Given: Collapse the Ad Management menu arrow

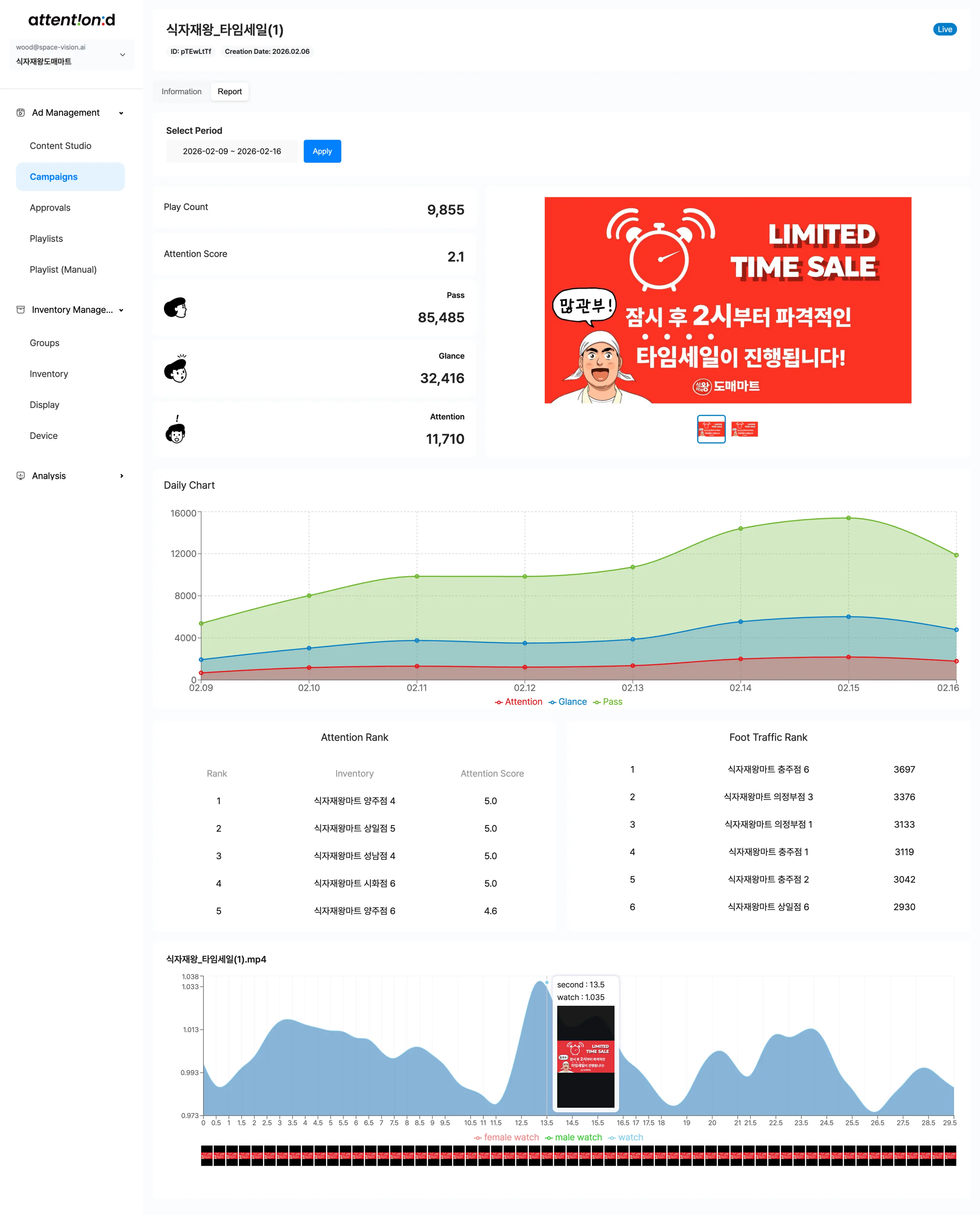Looking at the screenshot, I should (x=121, y=113).
